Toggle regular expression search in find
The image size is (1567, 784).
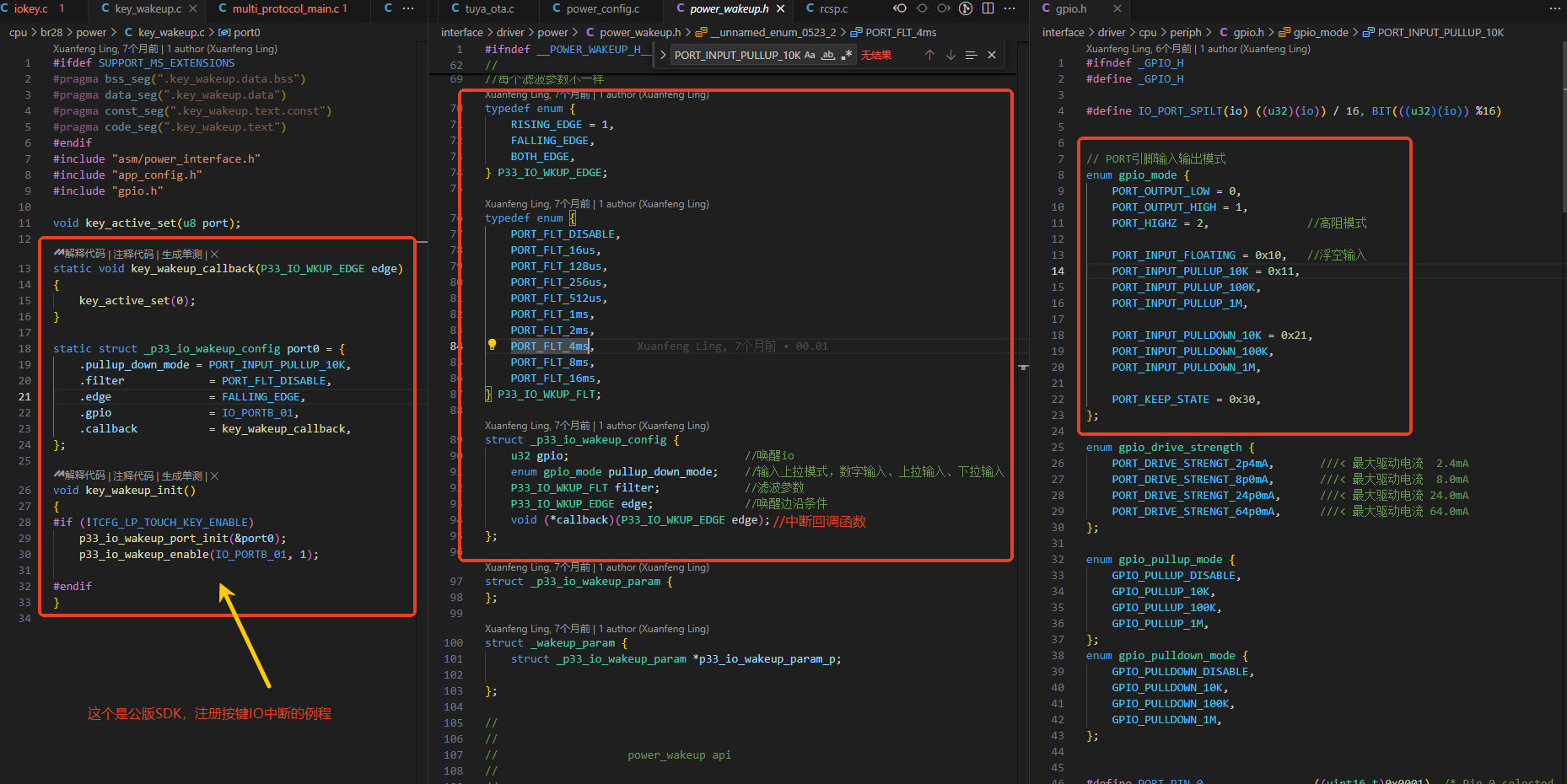tap(847, 55)
